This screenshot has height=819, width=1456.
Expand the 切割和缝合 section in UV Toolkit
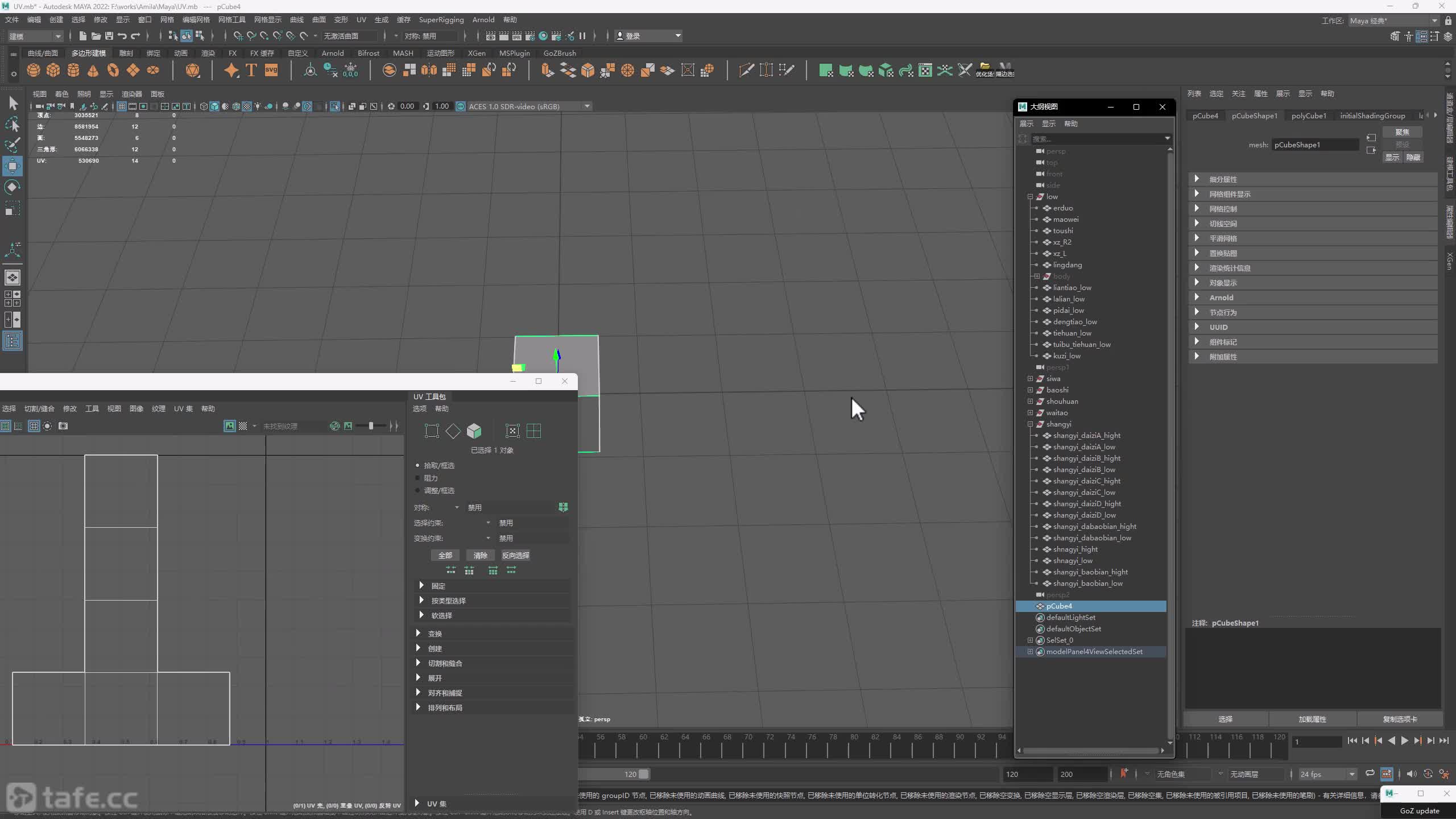[419, 663]
